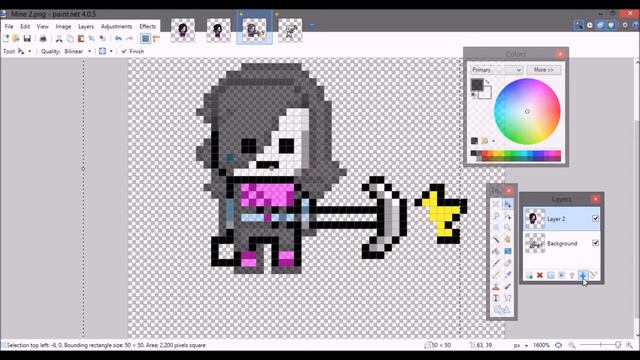Toggle the History window button at top right

click(x=590, y=25)
